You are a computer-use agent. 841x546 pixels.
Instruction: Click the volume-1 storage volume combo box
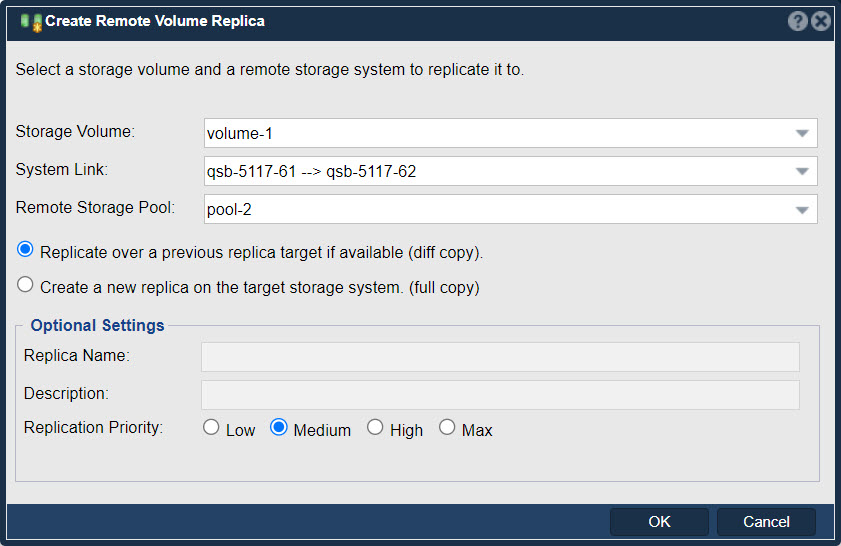(511, 134)
